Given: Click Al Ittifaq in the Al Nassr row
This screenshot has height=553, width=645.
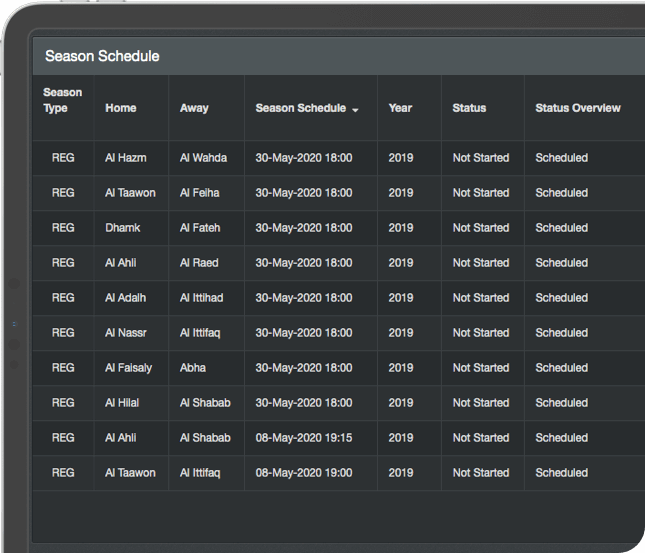Looking at the screenshot, I should (200, 332).
